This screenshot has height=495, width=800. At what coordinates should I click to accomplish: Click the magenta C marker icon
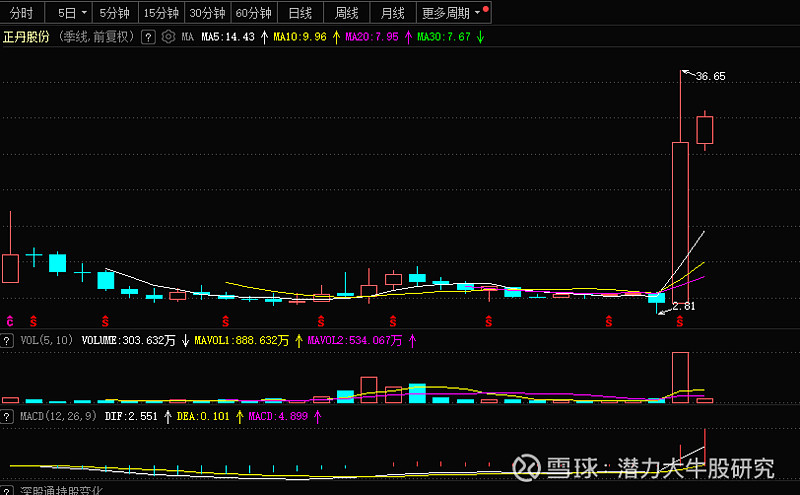click(10, 321)
